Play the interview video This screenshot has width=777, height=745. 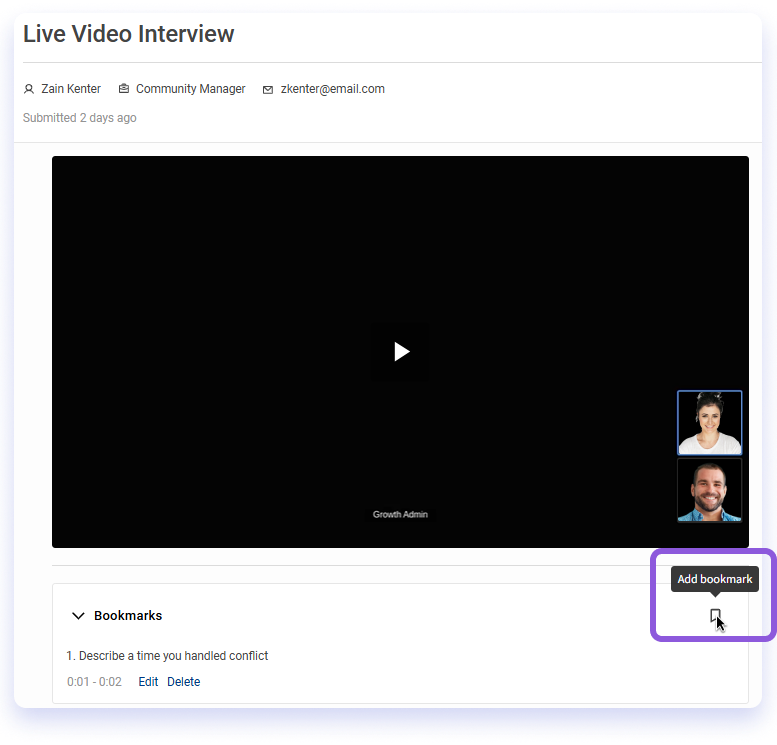[x=400, y=351]
